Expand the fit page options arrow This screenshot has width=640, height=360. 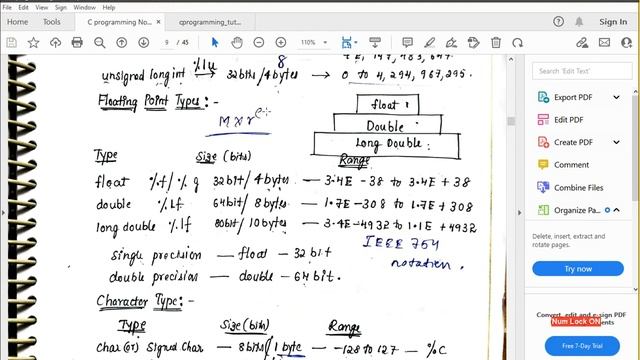click(x=356, y=42)
